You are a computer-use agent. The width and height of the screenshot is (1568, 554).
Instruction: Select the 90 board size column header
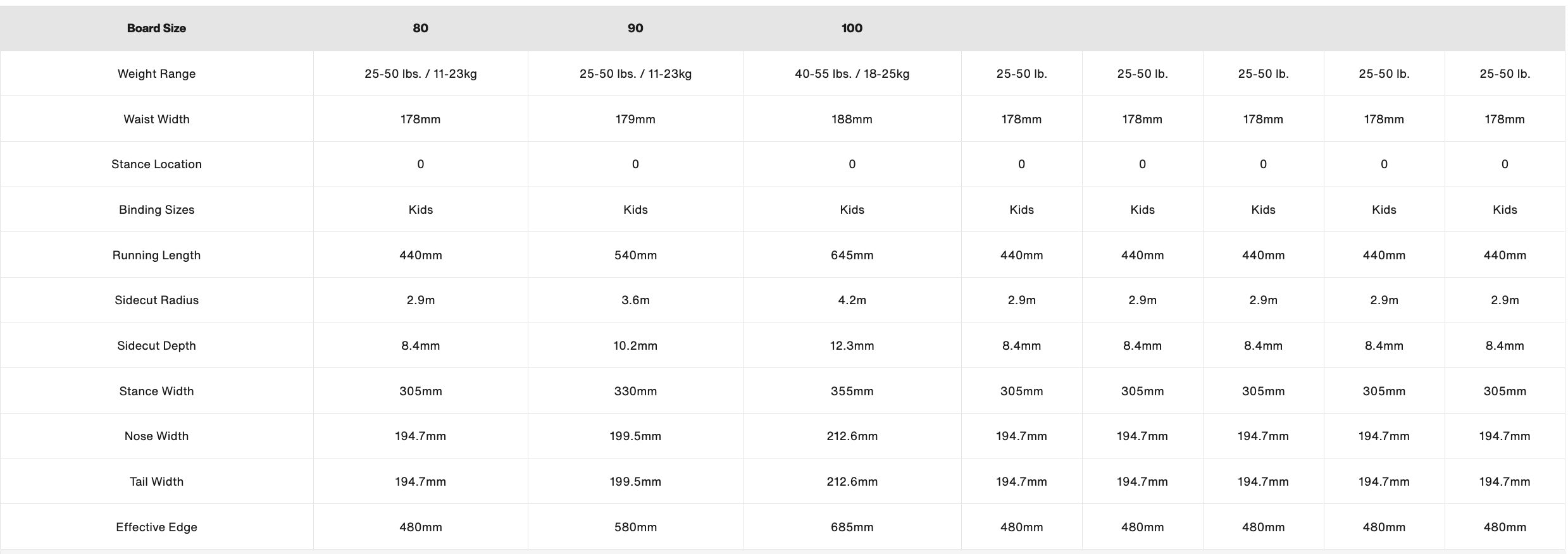(x=635, y=28)
